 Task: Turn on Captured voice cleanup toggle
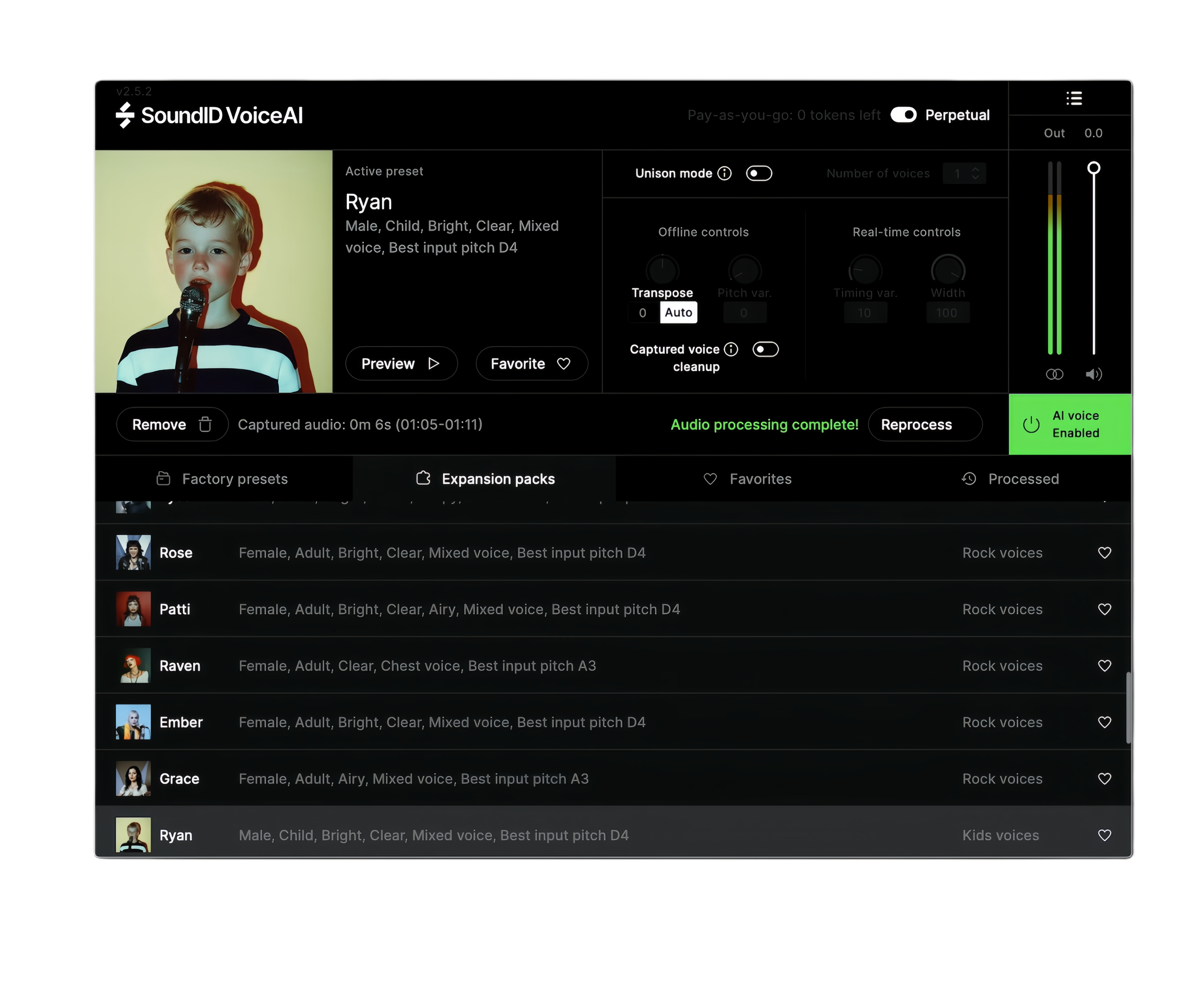coord(766,349)
